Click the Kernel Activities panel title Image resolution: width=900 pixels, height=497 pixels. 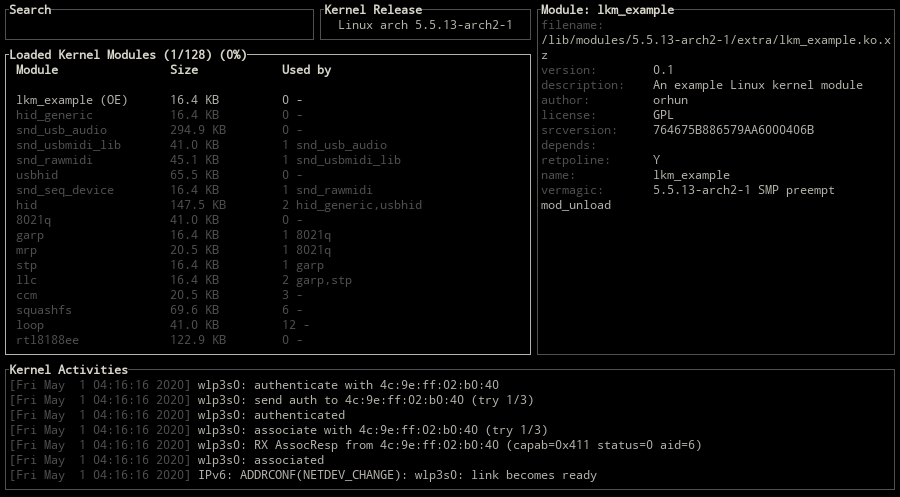(x=68, y=370)
